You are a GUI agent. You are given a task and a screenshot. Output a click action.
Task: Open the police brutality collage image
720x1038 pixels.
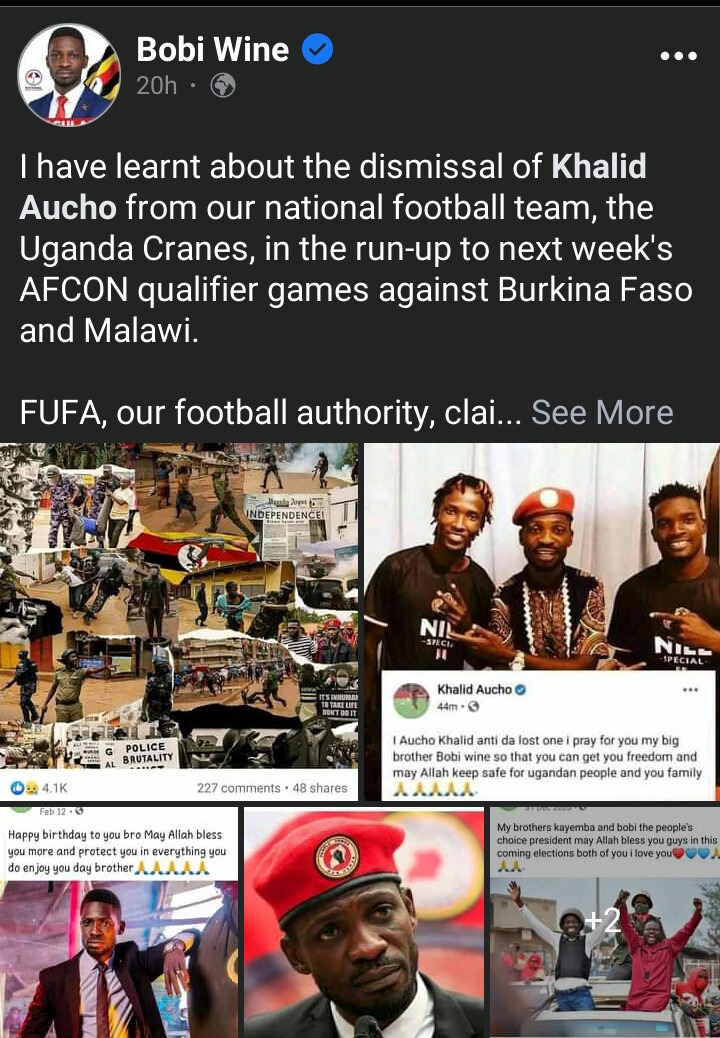tap(179, 606)
